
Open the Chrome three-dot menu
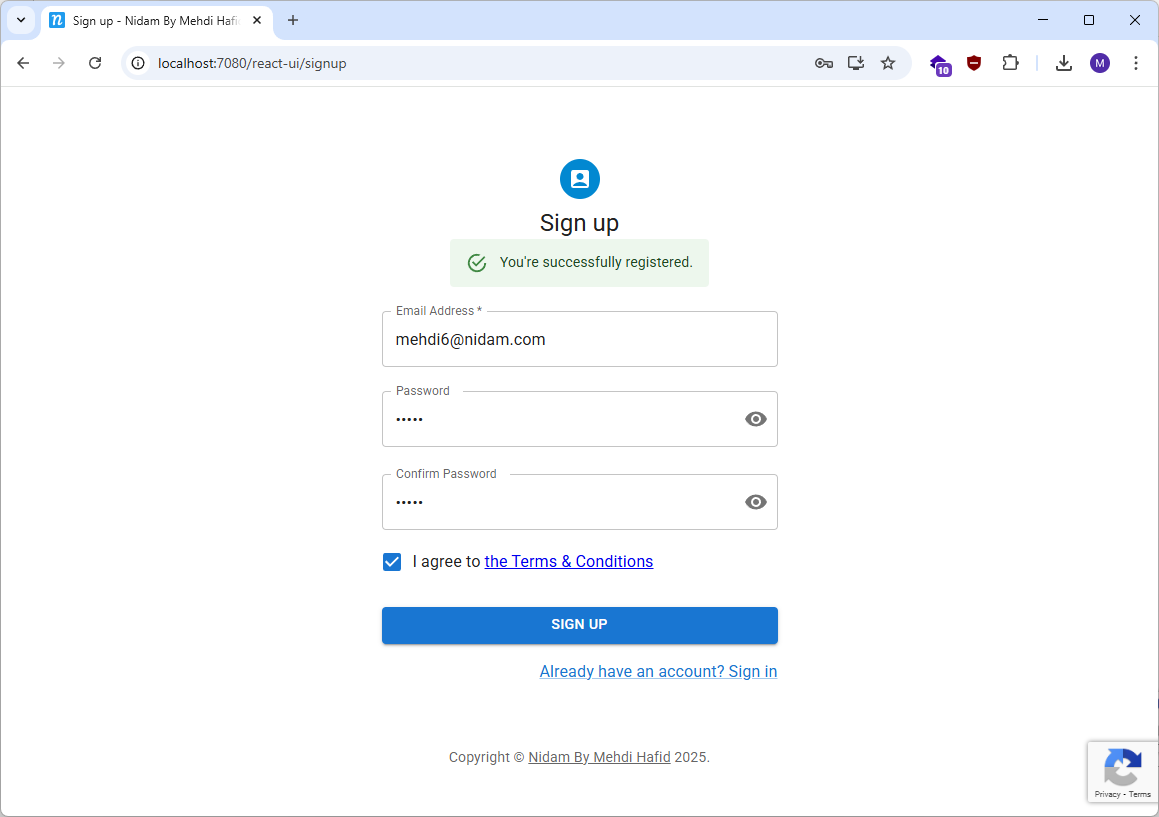pos(1135,63)
